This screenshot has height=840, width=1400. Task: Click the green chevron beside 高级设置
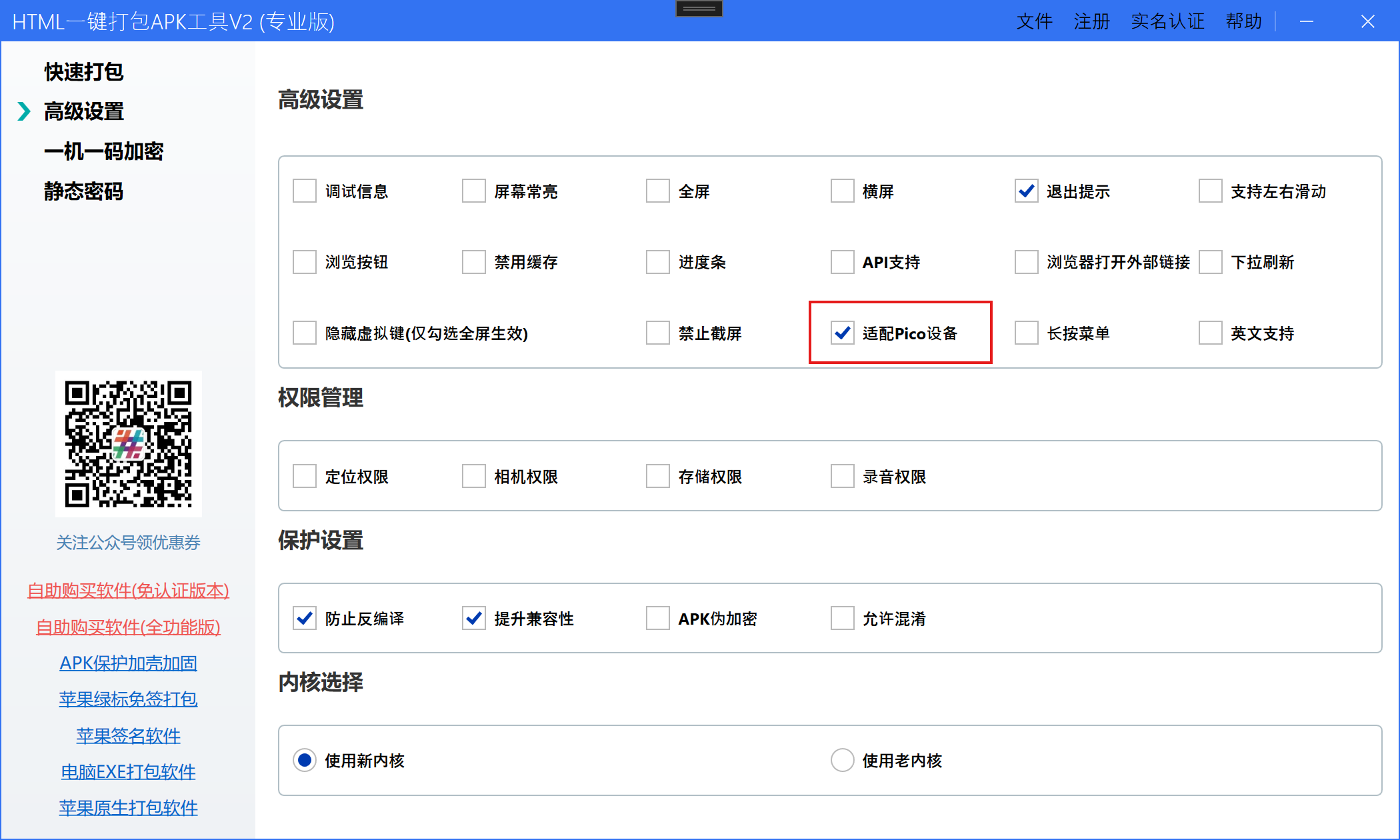coord(24,111)
